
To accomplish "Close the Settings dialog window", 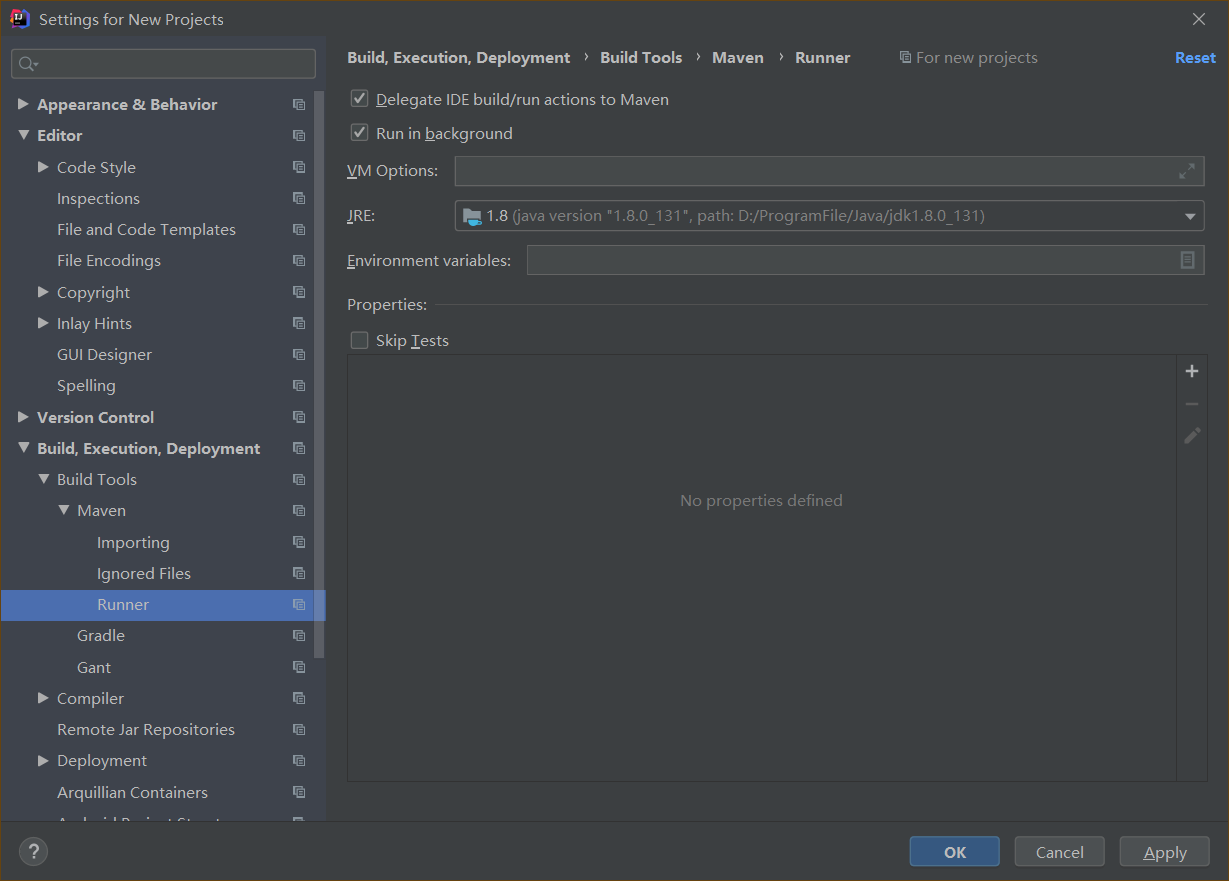I will (1199, 19).
